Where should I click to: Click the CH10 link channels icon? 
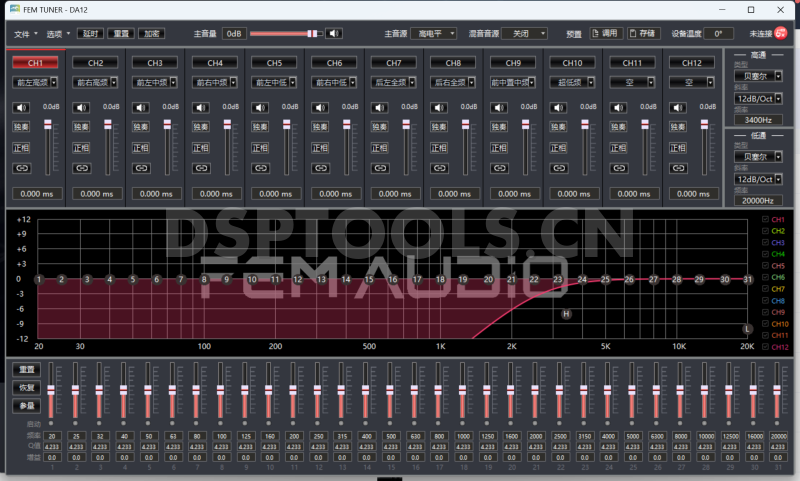click(558, 167)
